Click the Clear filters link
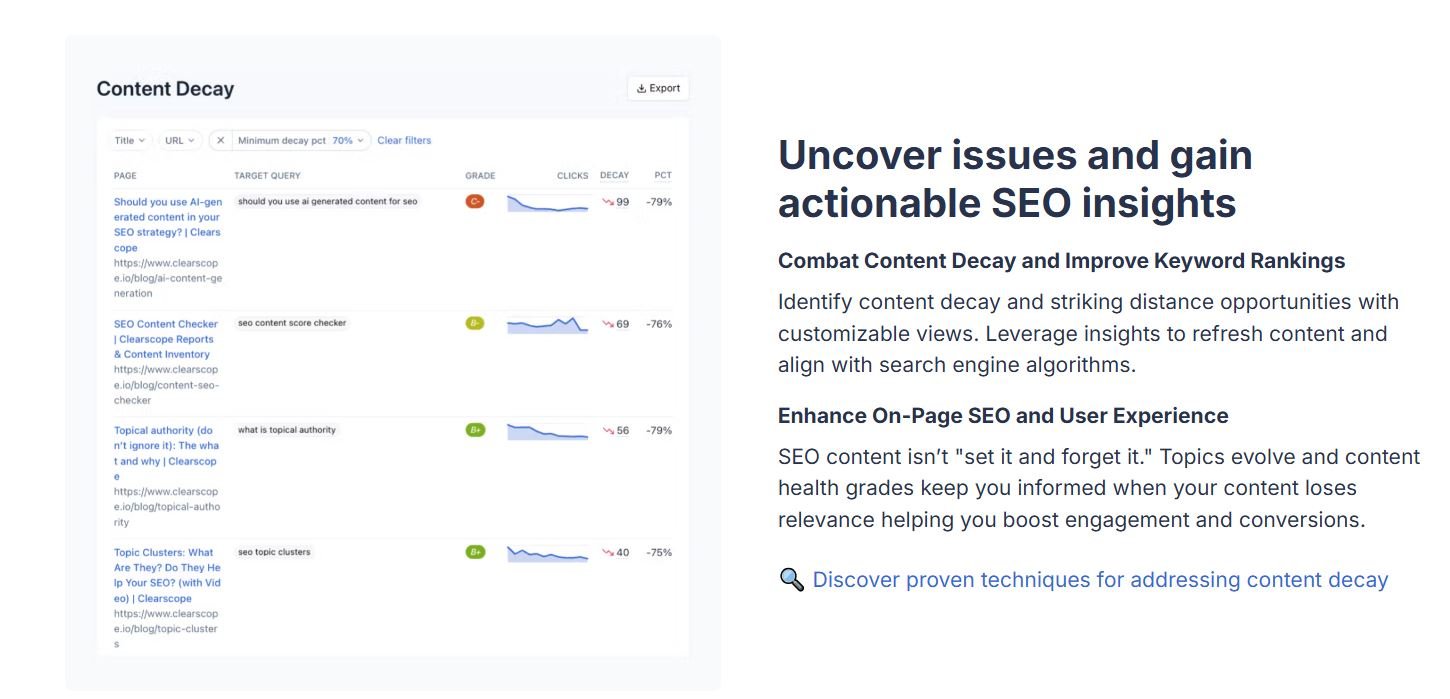The width and height of the screenshot is (1450, 699). tap(404, 141)
